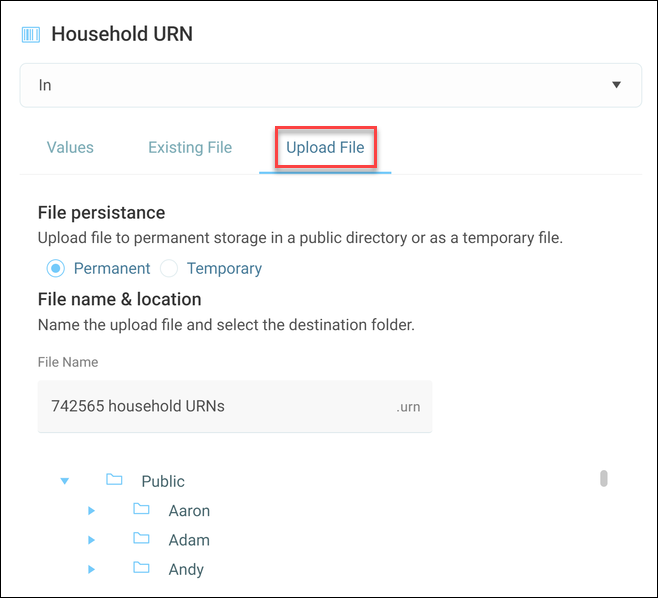This screenshot has height=598, width=658.
Task: Select the Permanent radio button
Action: click(x=55, y=268)
